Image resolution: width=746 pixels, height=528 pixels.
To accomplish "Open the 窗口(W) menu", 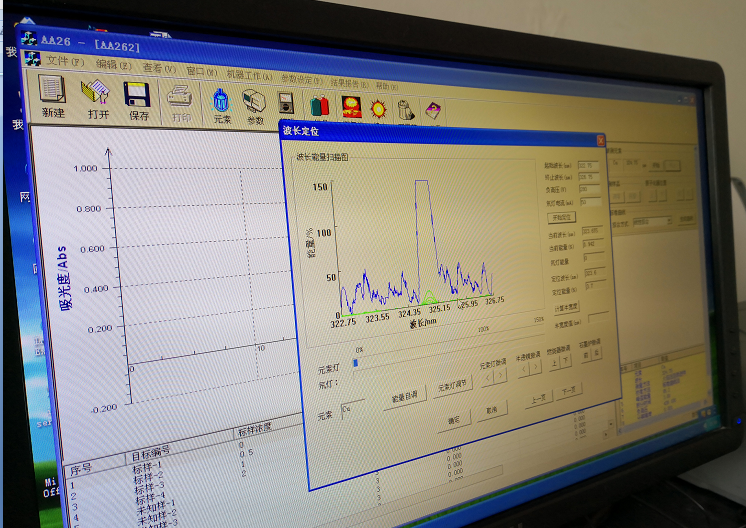I will pos(201,72).
